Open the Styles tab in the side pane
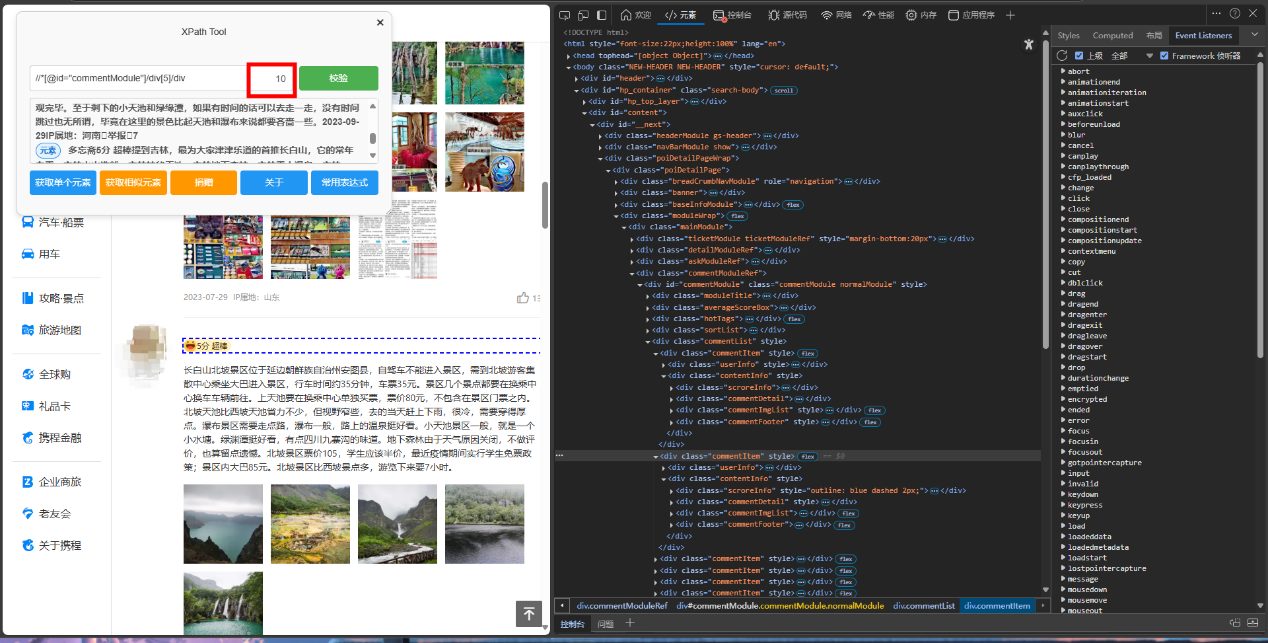The width and height of the screenshot is (1268, 643). tap(1069, 35)
